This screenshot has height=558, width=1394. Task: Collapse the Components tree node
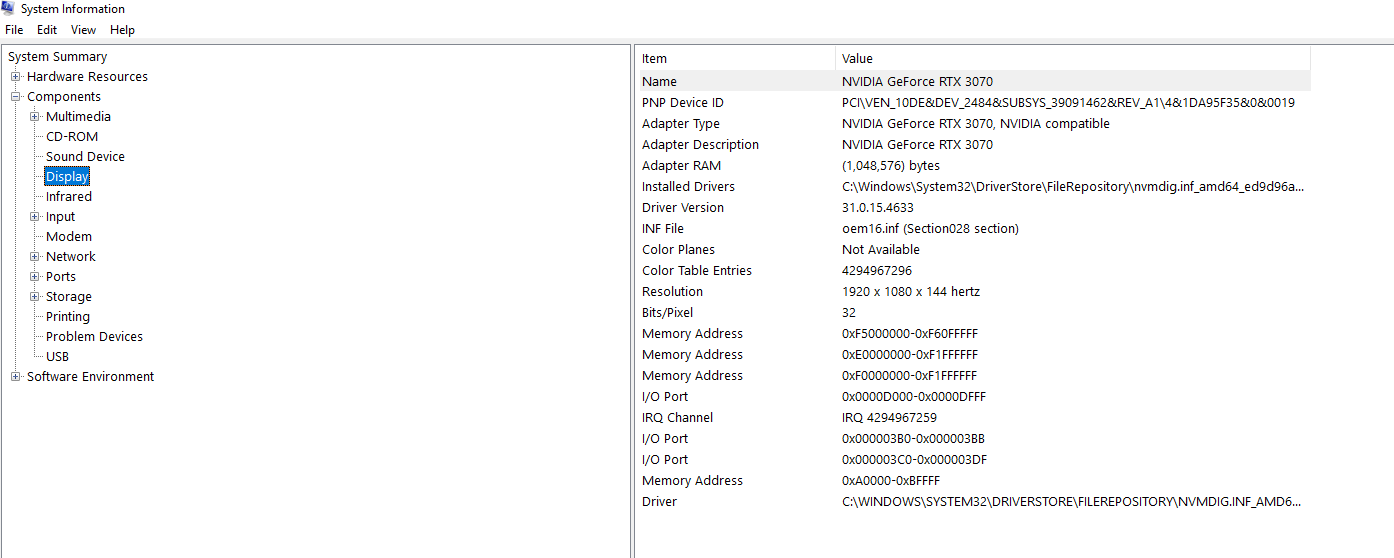(16, 97)
